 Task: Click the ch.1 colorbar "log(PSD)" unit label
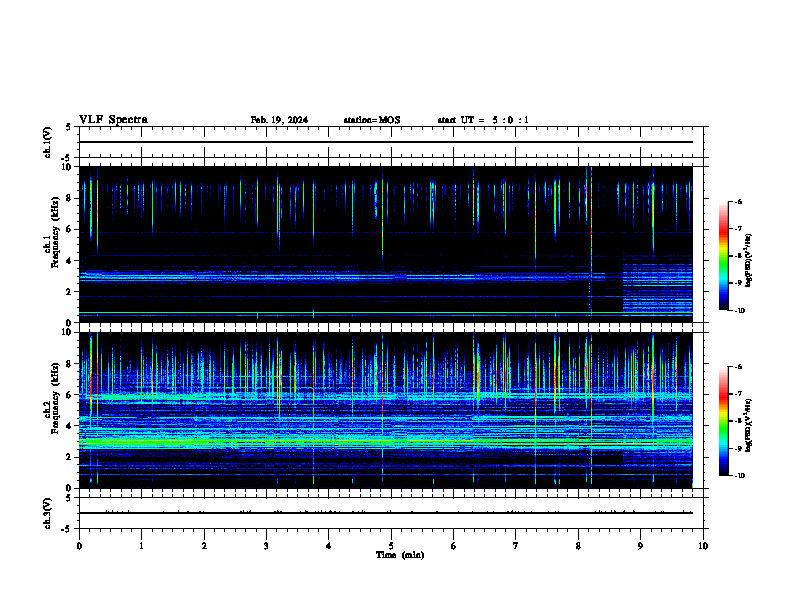coord(749,261)
